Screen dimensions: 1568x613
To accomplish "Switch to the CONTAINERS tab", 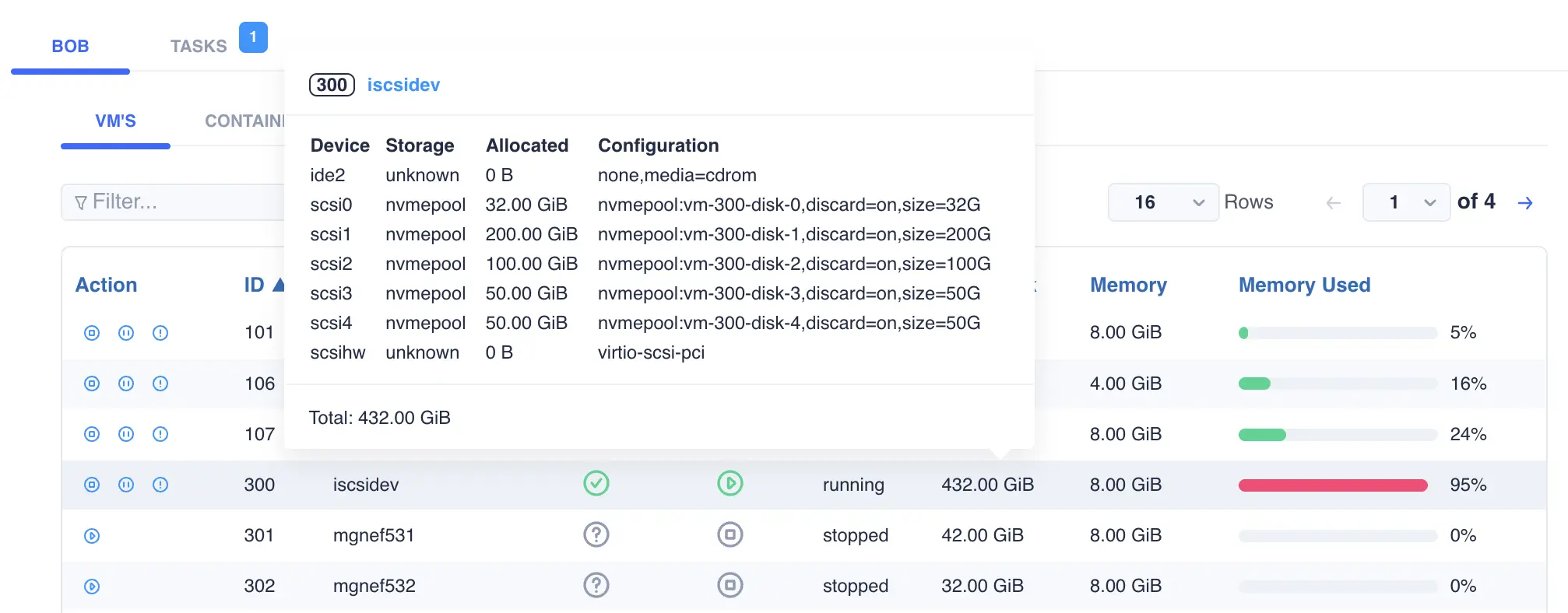I will (x=244, y=121).
